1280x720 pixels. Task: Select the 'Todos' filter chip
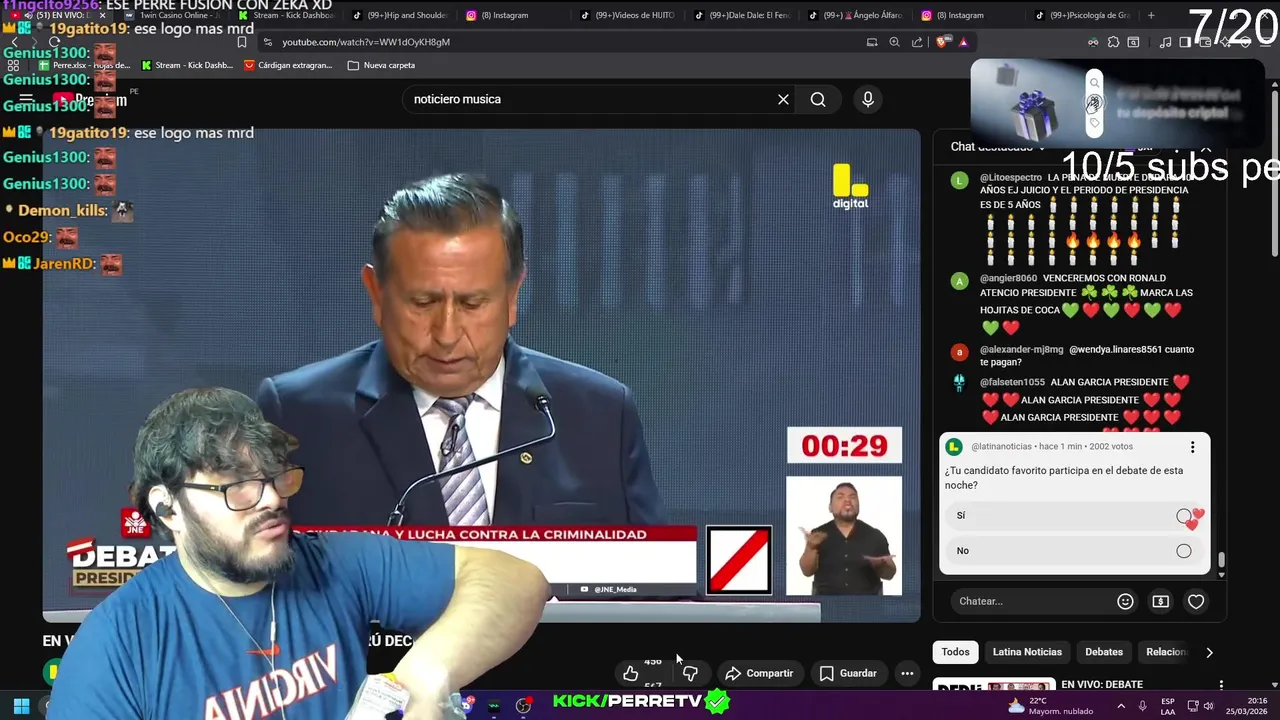(955, 652)
